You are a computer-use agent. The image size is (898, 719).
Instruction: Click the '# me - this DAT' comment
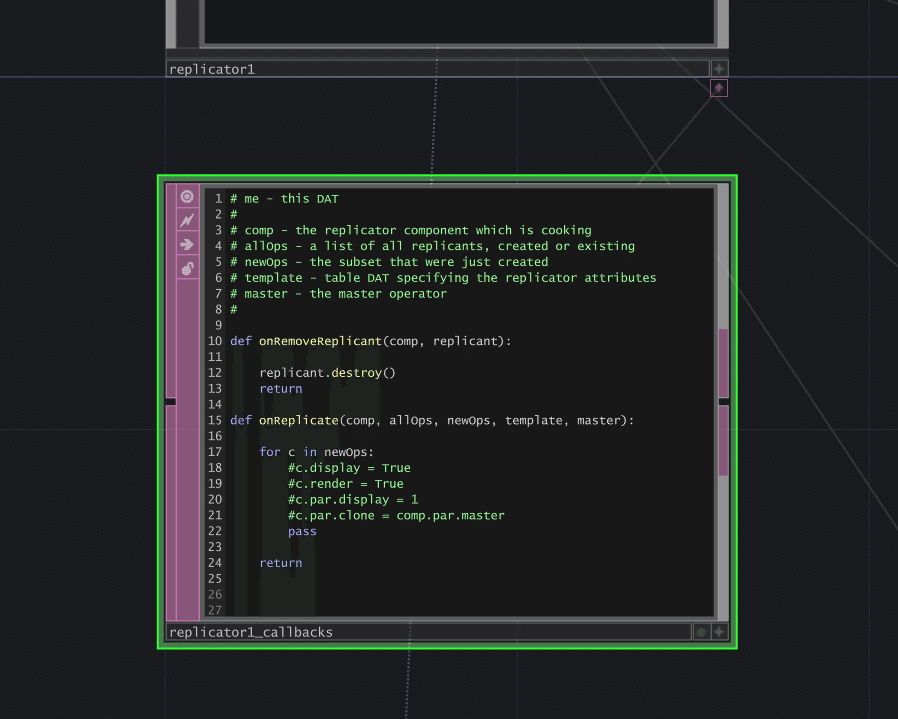(285, 199)
